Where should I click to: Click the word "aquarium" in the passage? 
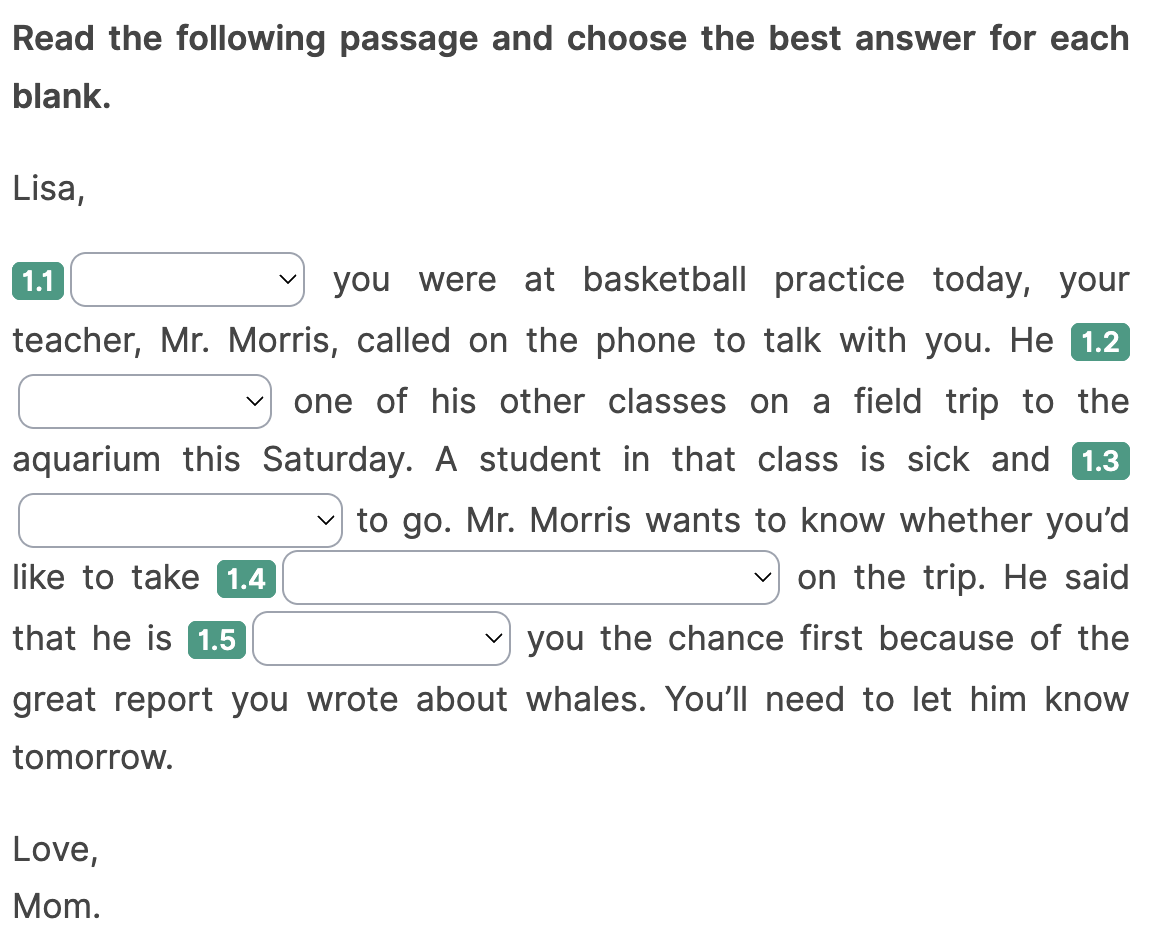point(86,460)
